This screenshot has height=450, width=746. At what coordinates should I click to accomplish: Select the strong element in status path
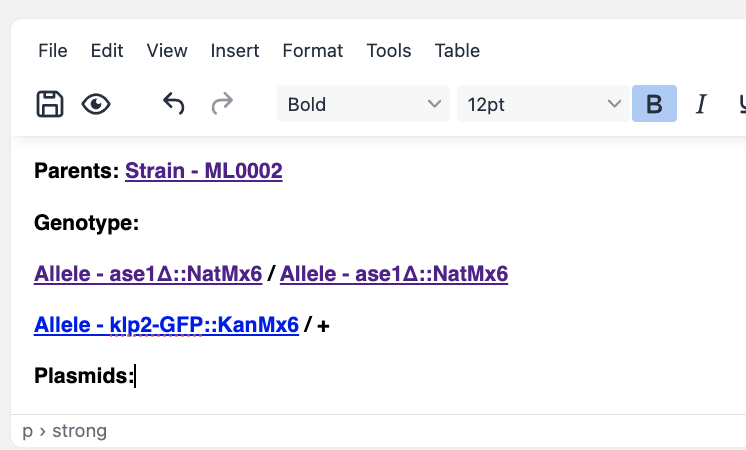click(x=79, y=431)
